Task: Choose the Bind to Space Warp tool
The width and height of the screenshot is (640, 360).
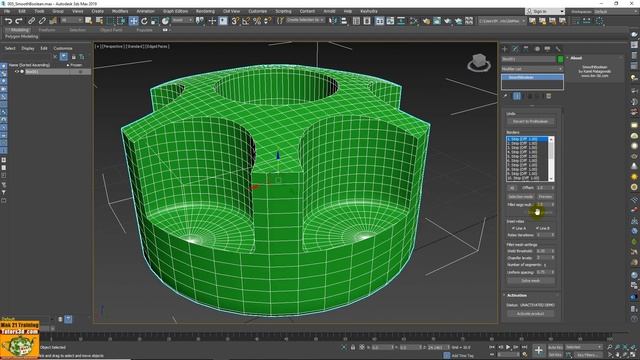Action: (53, 20)
